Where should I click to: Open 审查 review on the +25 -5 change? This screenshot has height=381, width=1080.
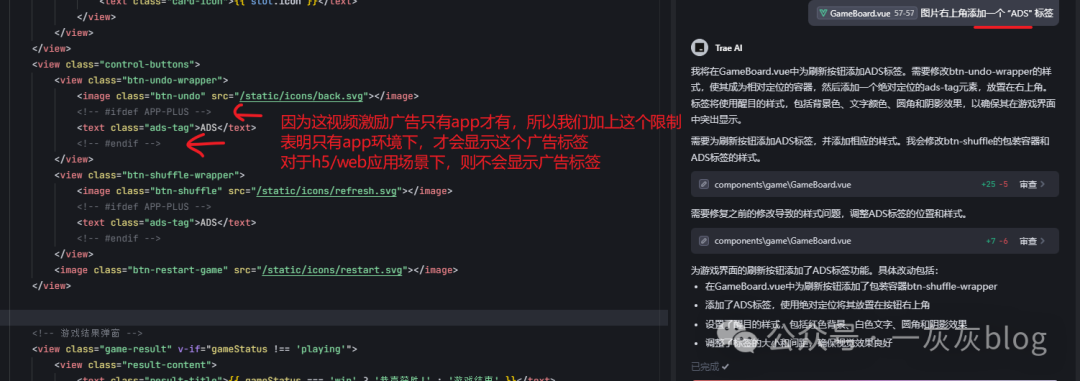(x=1032, y=184)
